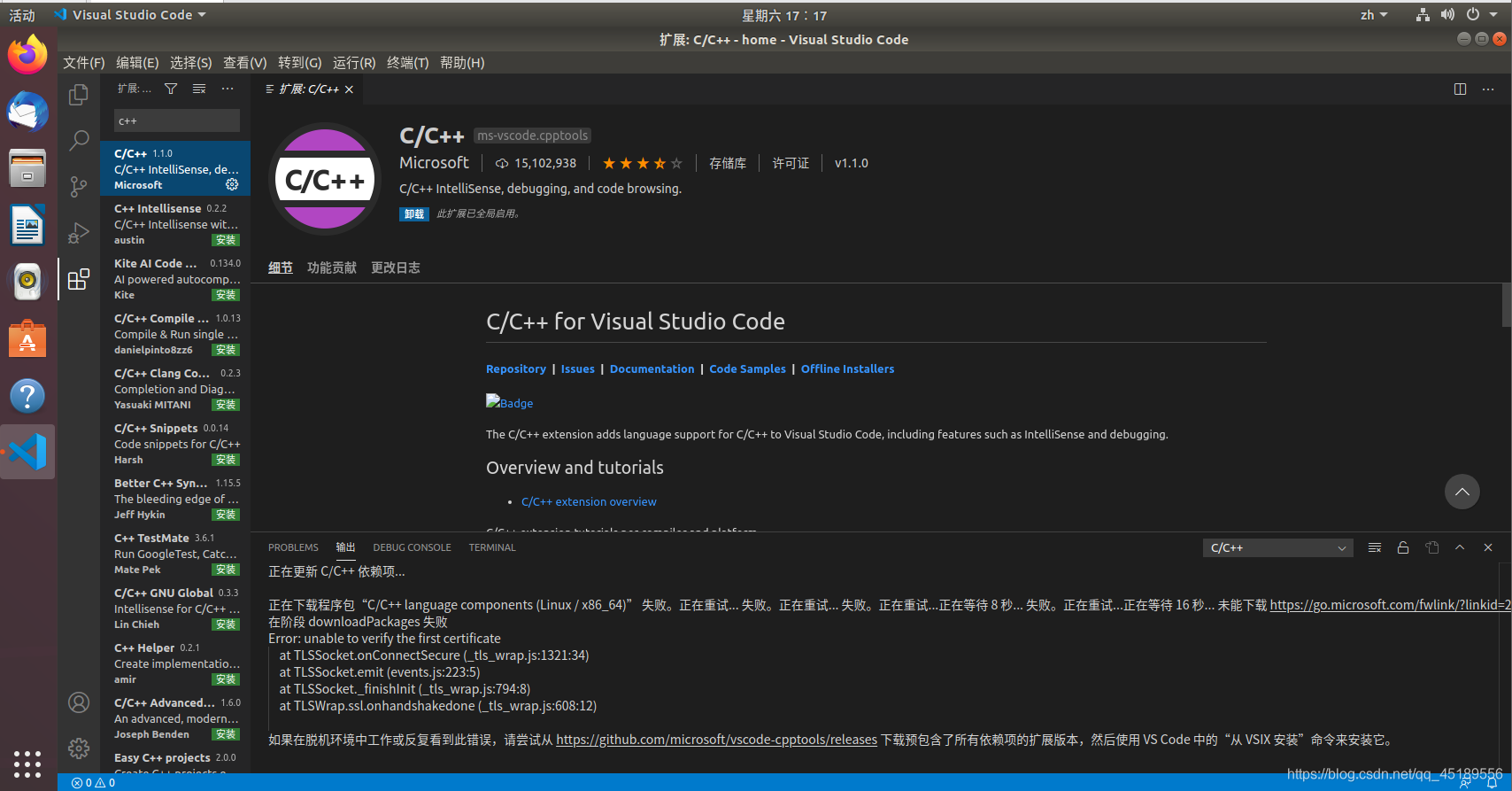Open the Search view in activity bar
1512x791 pixels.
pos(79,140)
